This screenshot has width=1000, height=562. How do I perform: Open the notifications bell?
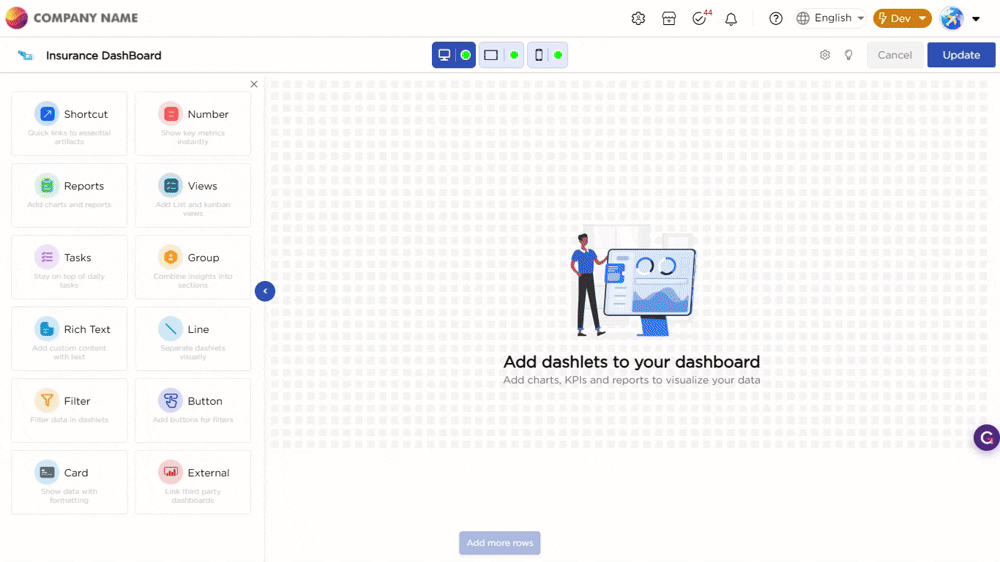(x=731, y=18)
